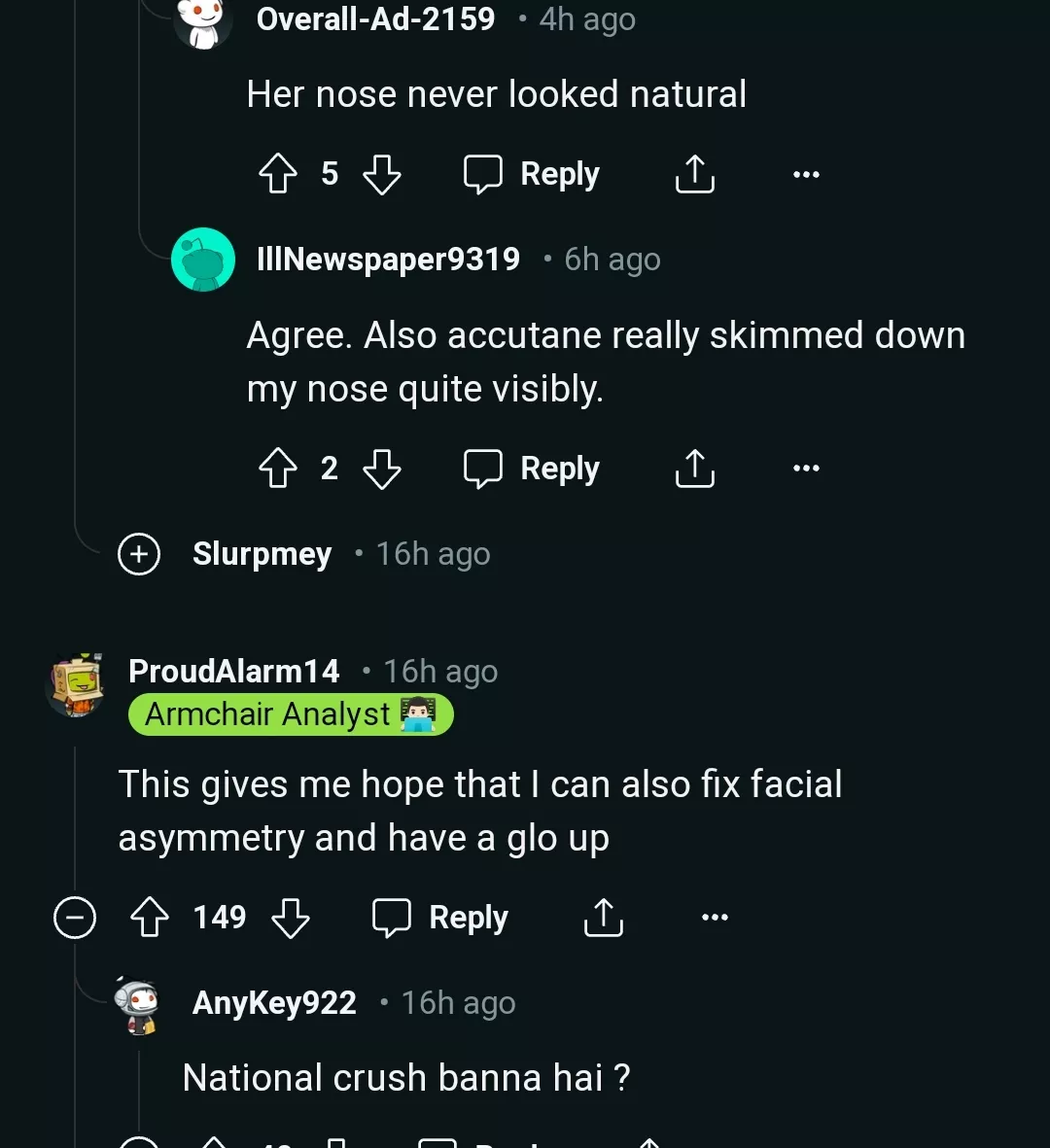Open more options on Overall-Ad-2159's comment
Image resolution: width=1050 pixels, height=1148 pixels.
tap(806, 175)
